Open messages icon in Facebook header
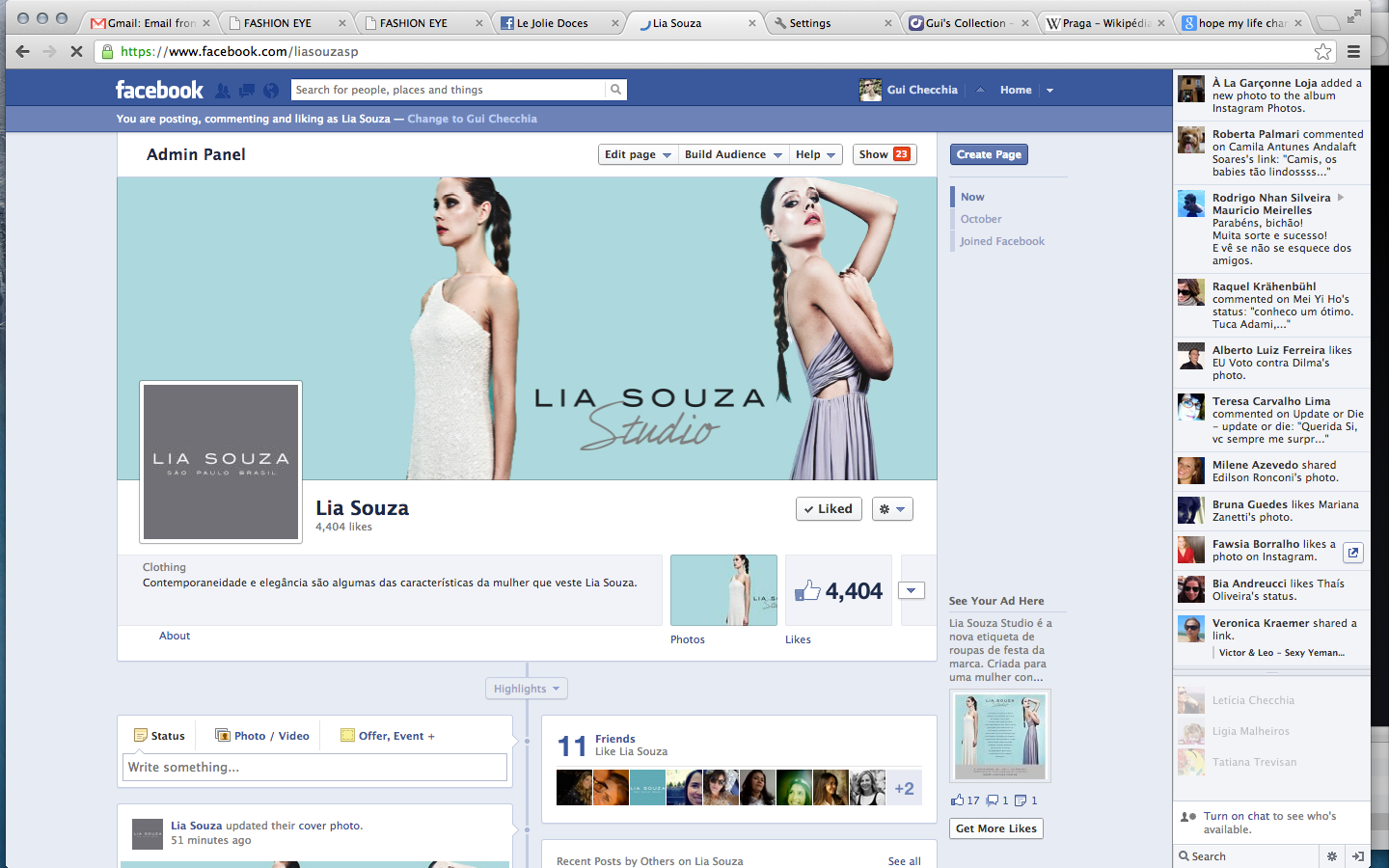This screenshot has width=1389, height=868. 247,90
